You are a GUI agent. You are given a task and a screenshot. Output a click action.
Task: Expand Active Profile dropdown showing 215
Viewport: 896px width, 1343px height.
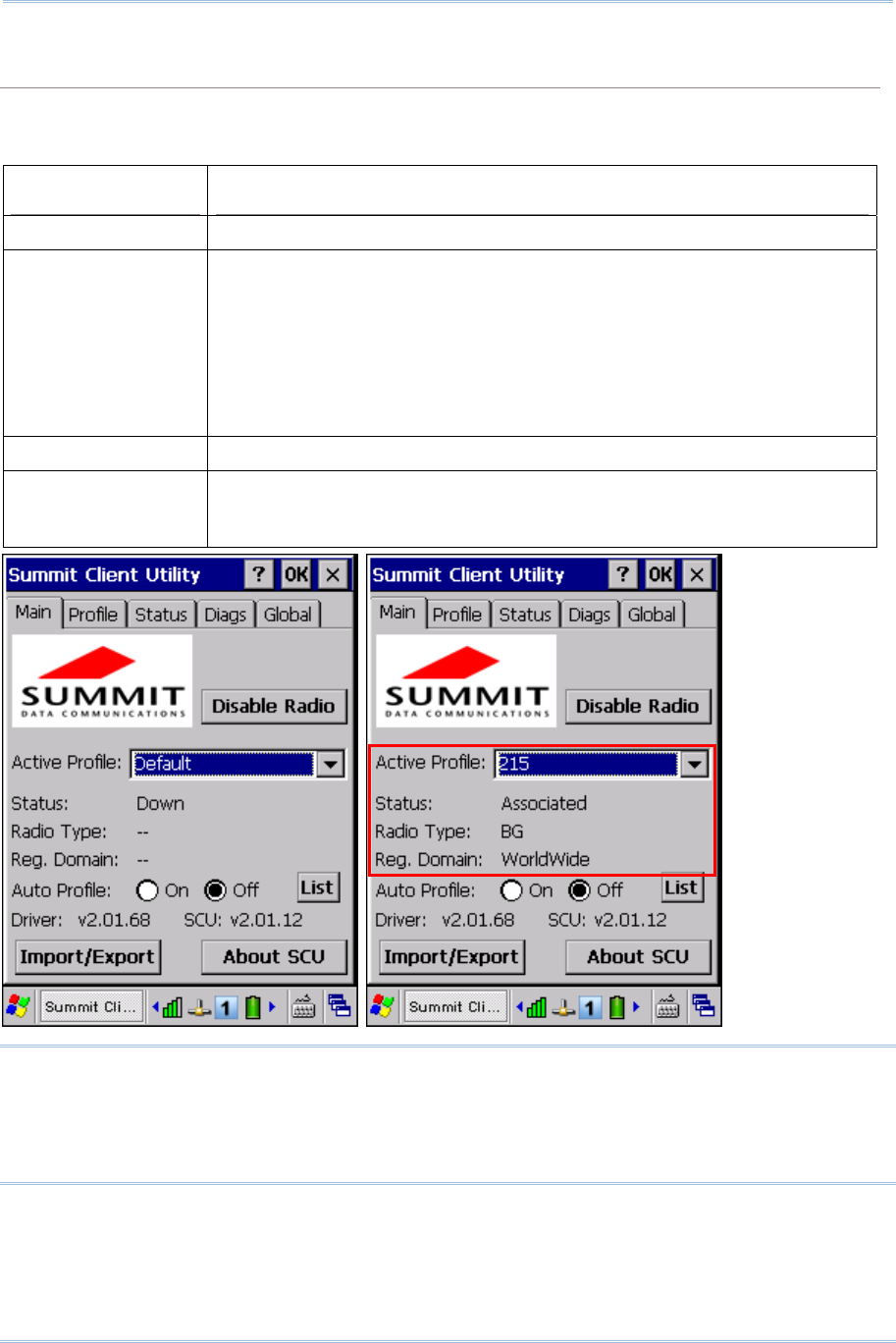pos(694,764)
